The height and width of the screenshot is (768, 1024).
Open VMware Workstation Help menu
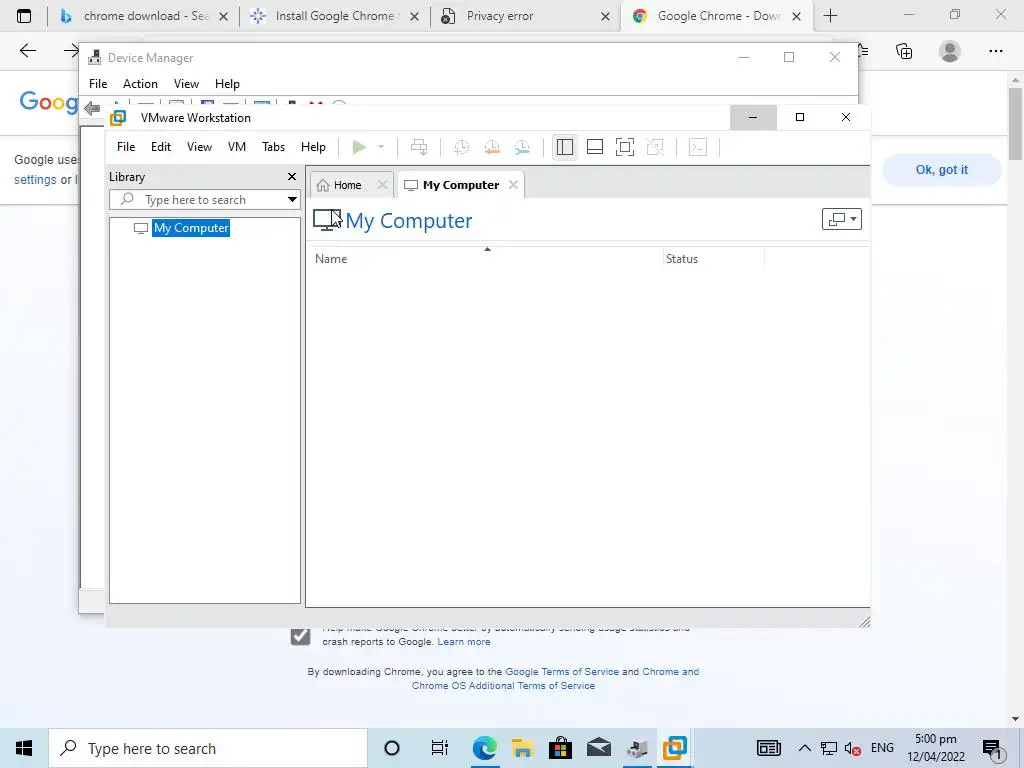click(x=313, y=147)
